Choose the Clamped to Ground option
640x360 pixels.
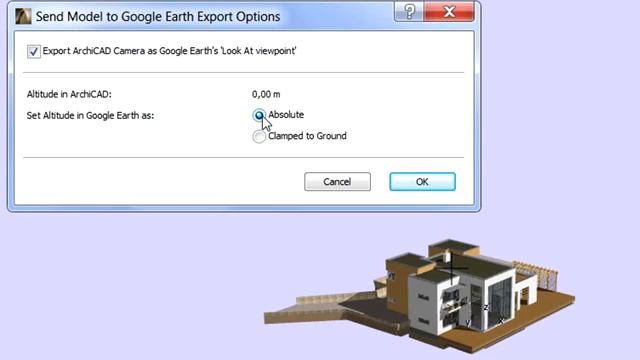[x=259, y=137]
